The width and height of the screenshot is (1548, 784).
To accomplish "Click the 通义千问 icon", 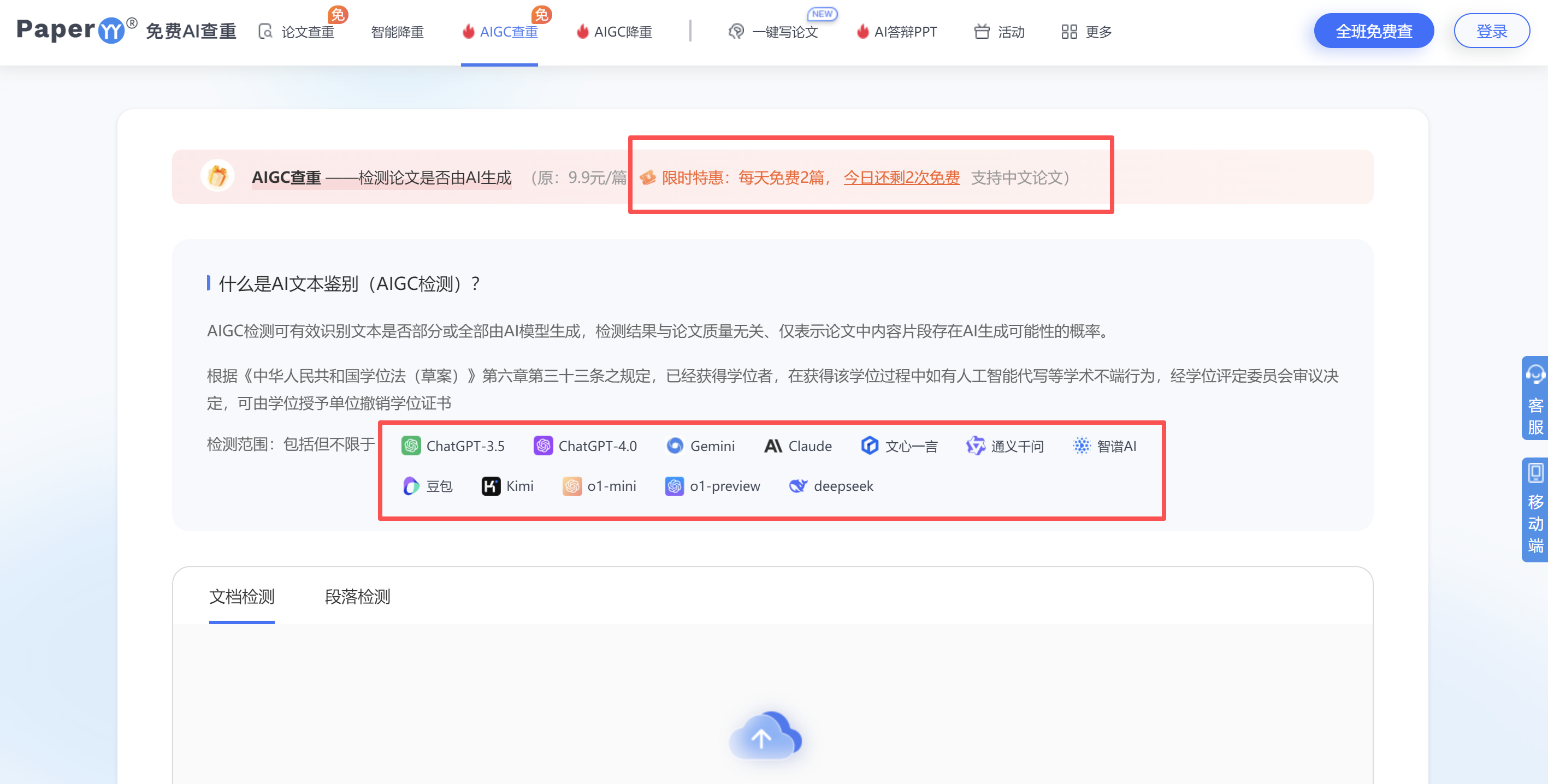I will 976,446.
